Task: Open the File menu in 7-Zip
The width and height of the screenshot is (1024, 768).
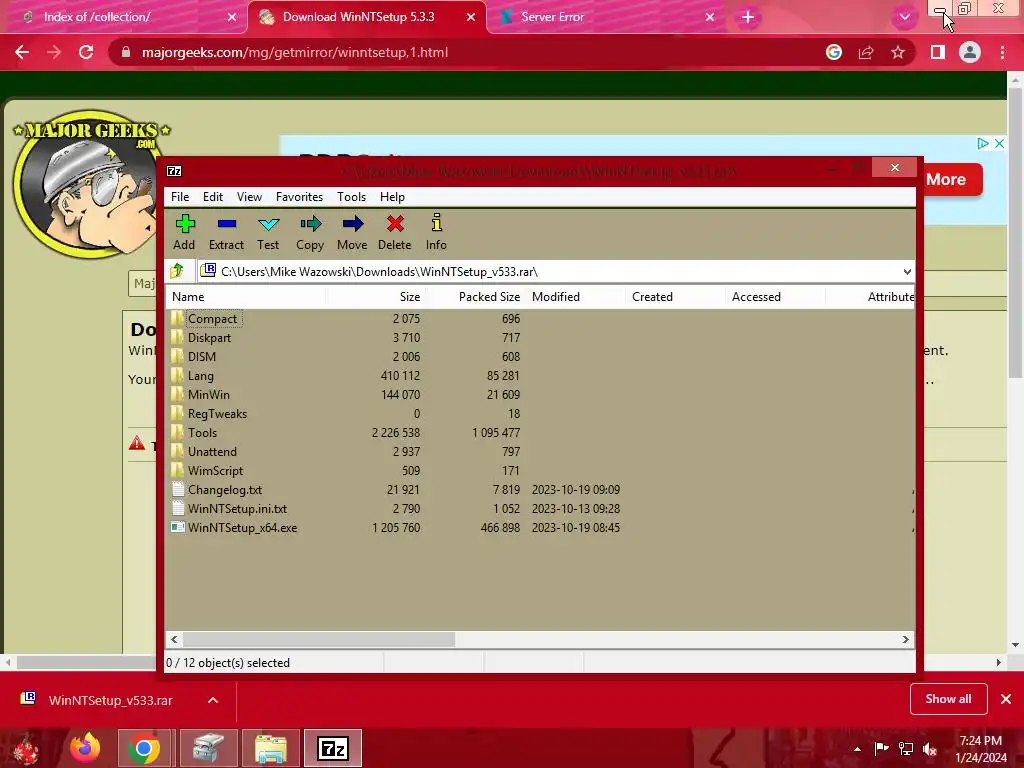Action: (180, 197)
